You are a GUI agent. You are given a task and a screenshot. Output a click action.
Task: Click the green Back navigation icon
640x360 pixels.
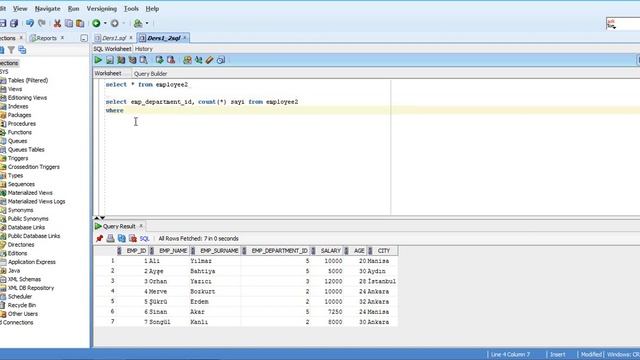tap(96, 23)
